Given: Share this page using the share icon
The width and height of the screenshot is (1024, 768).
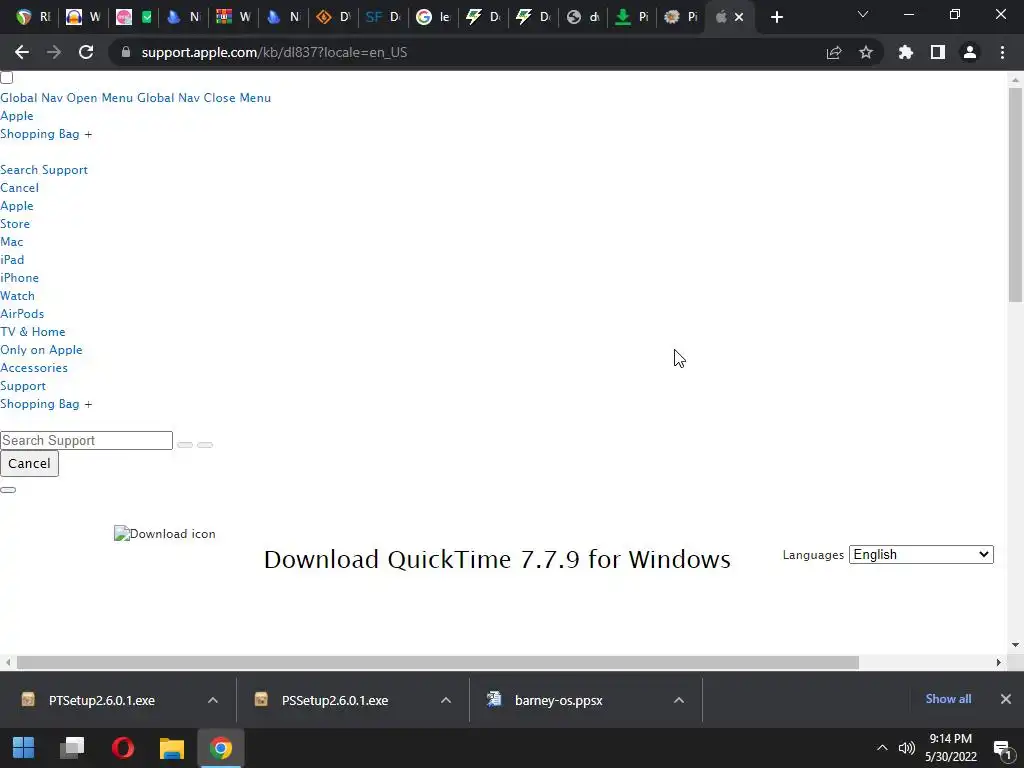Looking at the screenshot, I should (834, 52).
